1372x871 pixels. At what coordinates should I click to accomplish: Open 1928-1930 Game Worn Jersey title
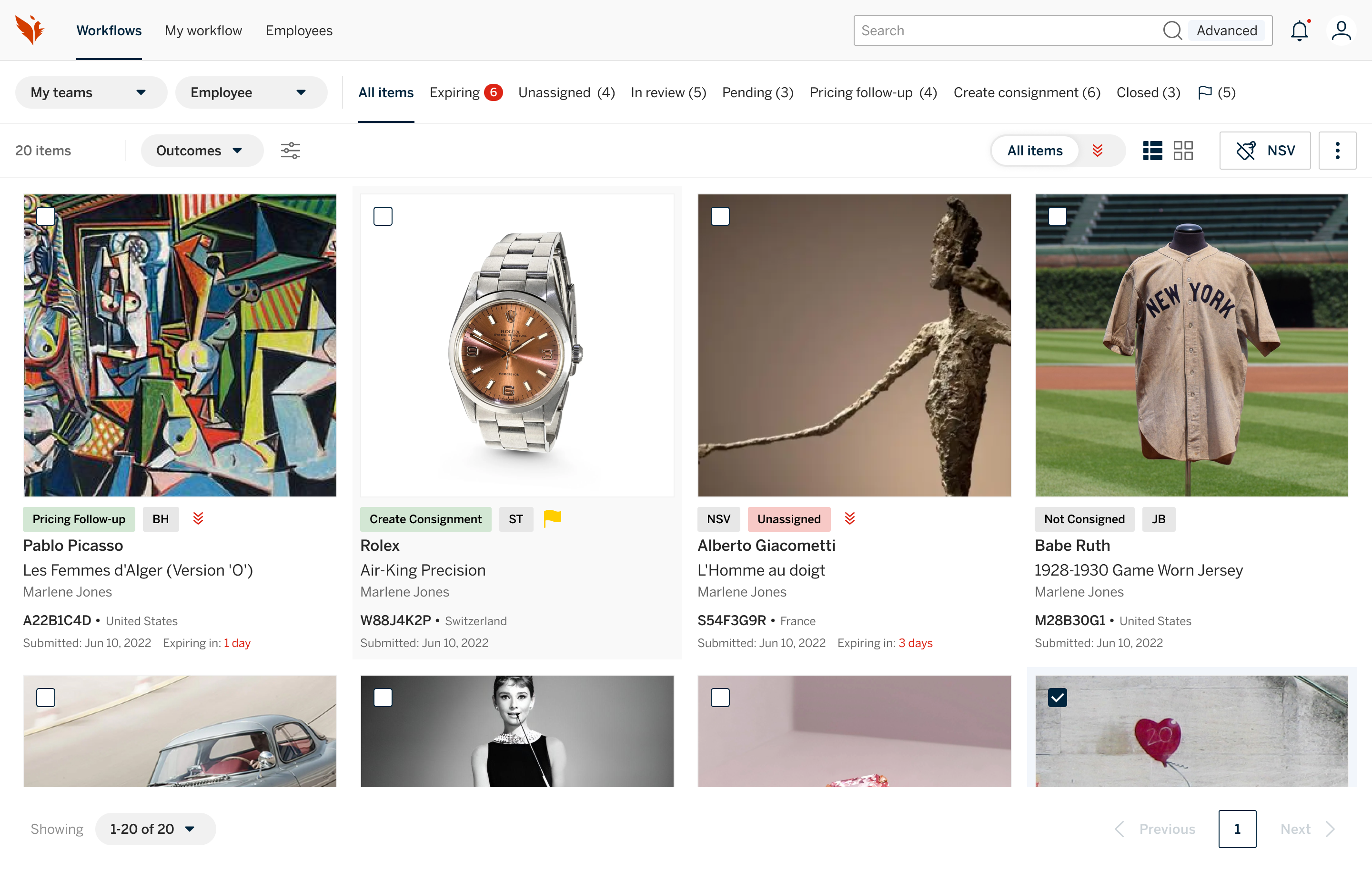1139,570
